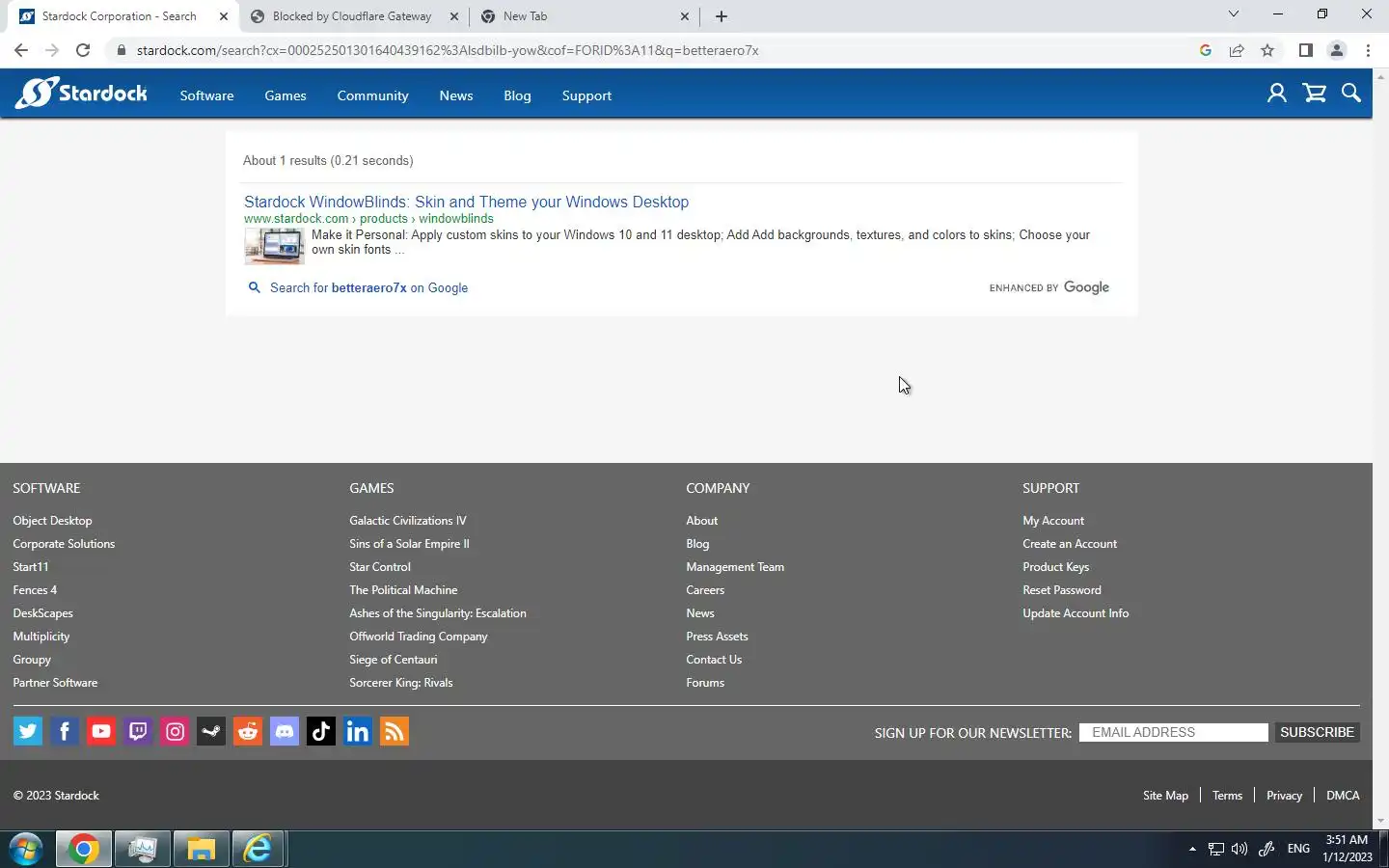This screenshot has height=868, width=1389.
Task: Open Stardock WindowBlinds search result
Action: click(466, 202)
